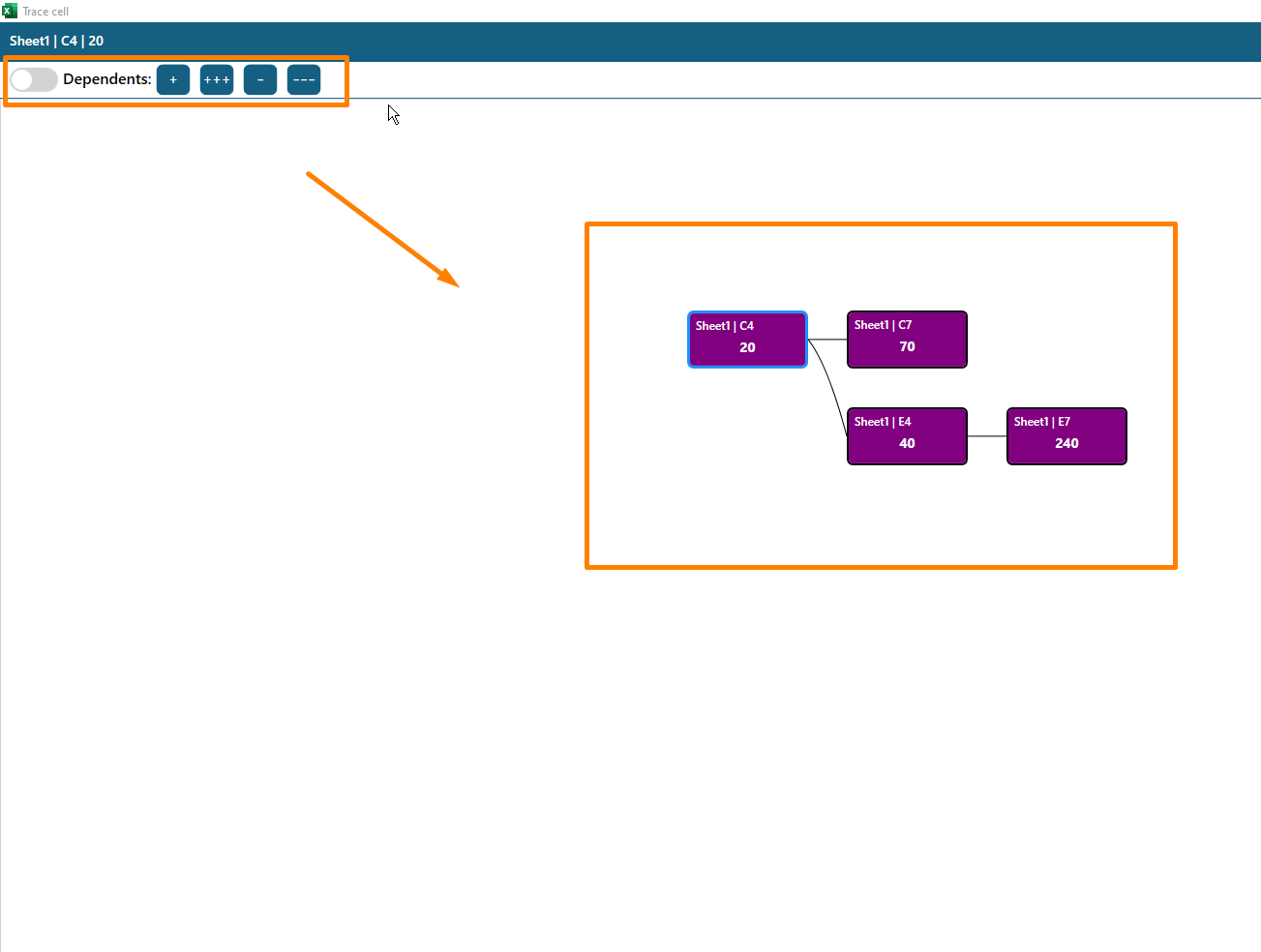
Task: Click the Excel icon in the title bar
Action: coord(10,11)
